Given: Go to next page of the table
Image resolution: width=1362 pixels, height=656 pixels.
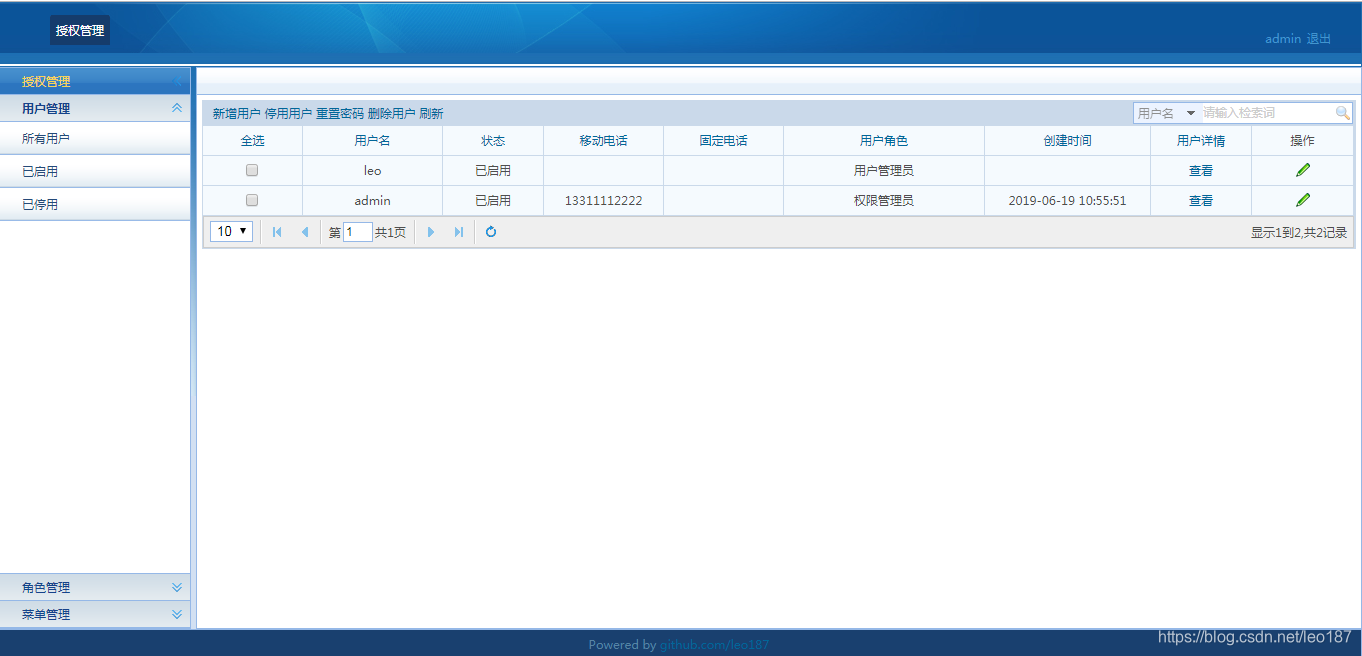Looking at the screenshot, I should [x=431, y=232].
